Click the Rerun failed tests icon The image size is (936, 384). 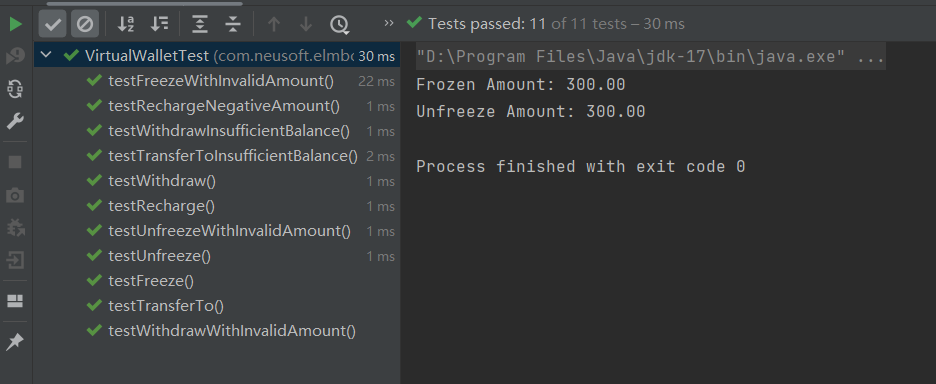click(15, 57)
